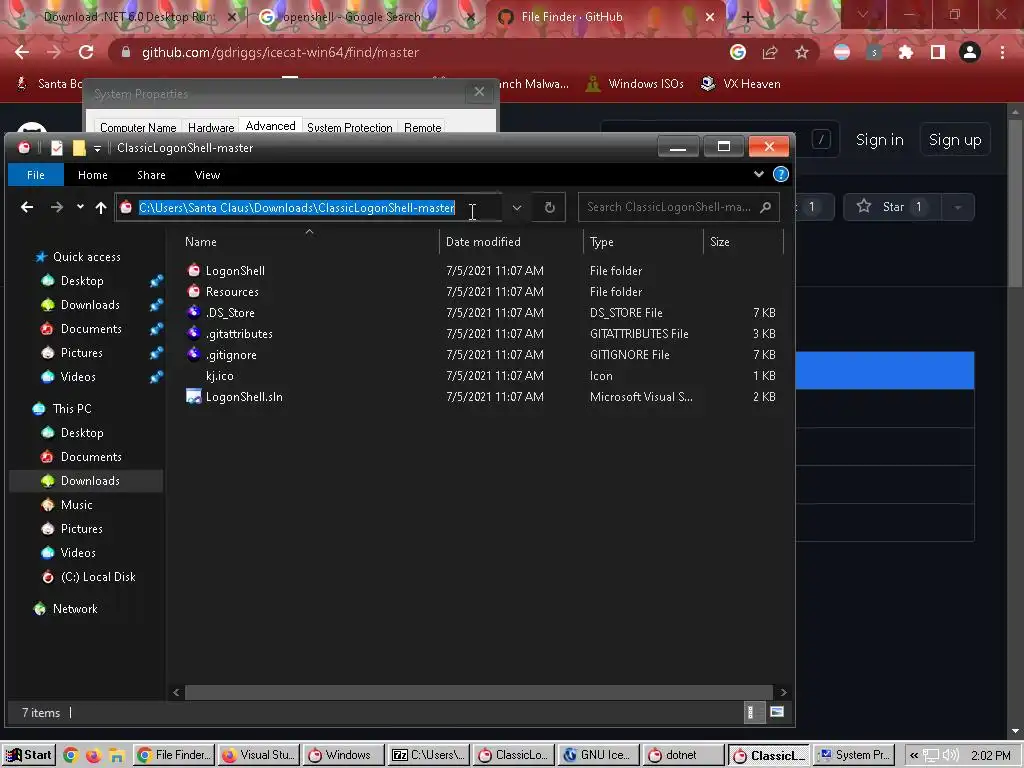The height and width of the screenshot is (768, 1024).
Task: Switch to Computer Name tab in System Properties
Action: (x=138, y=127)
